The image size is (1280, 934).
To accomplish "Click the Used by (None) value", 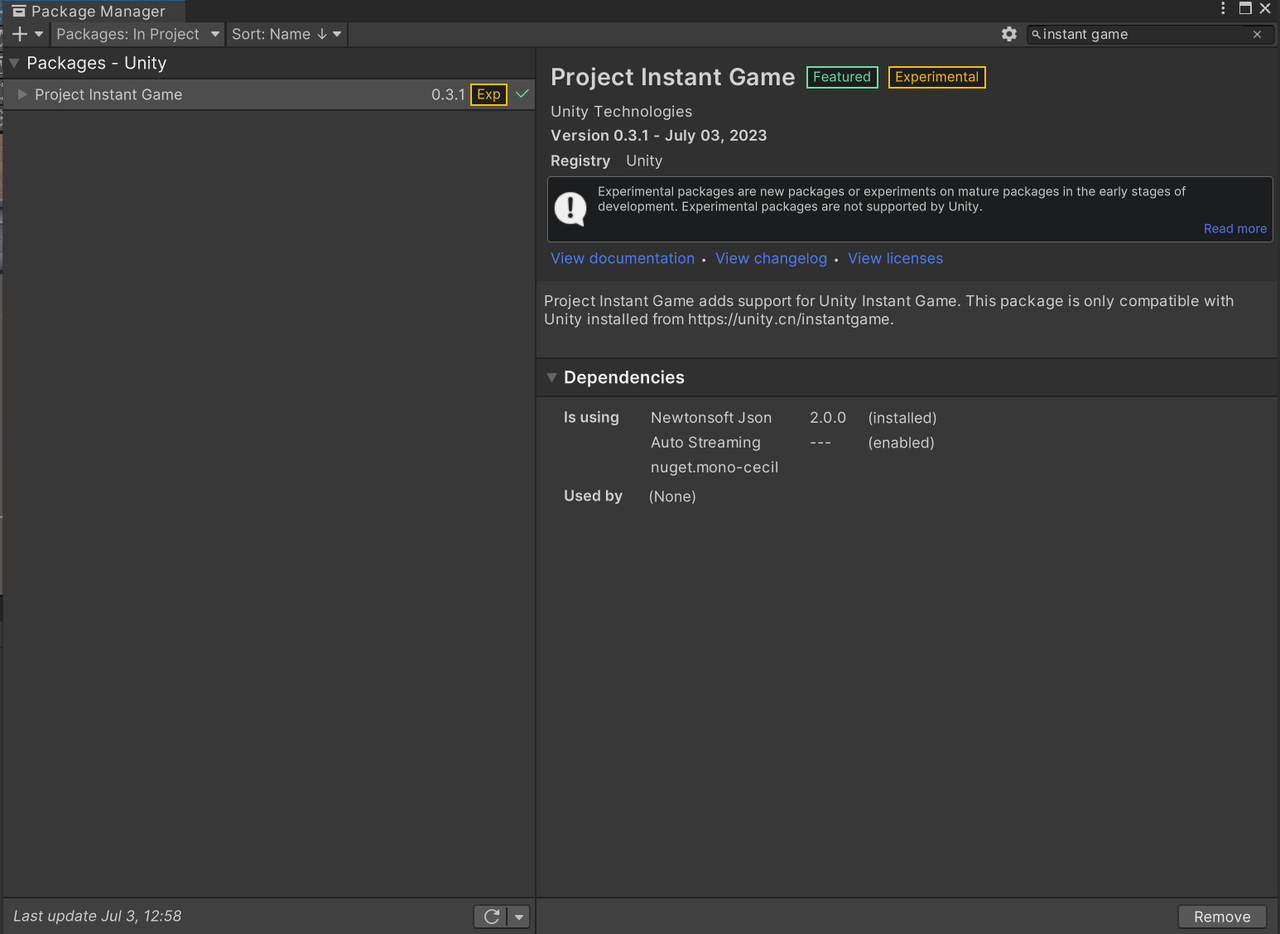I will coord(672,497).
